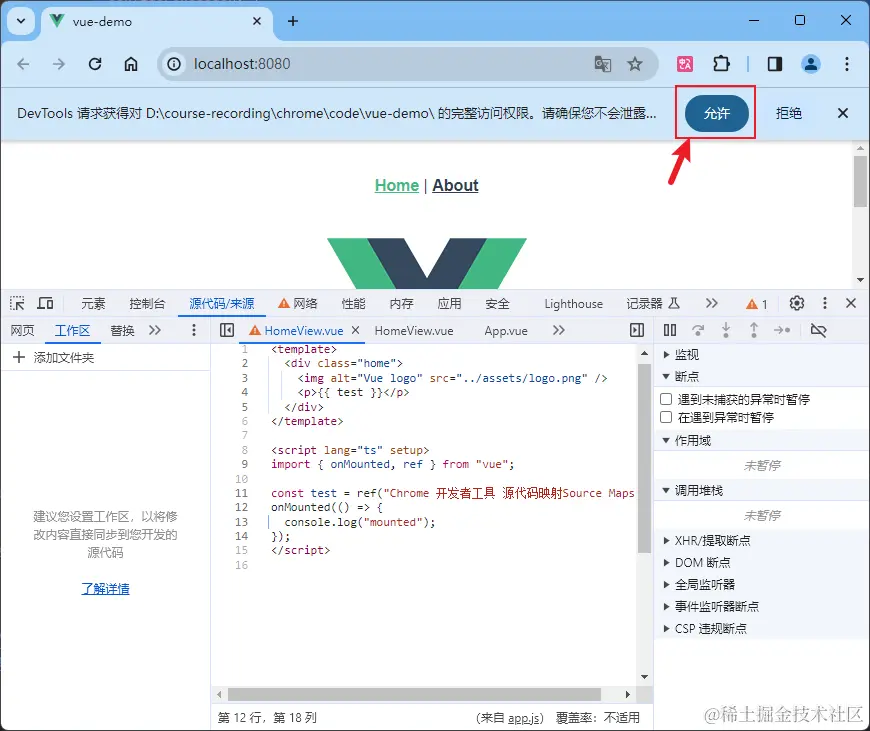The image size is (870, 731).
Task: Go to the browser home page
Action: (x=131, y=64)
